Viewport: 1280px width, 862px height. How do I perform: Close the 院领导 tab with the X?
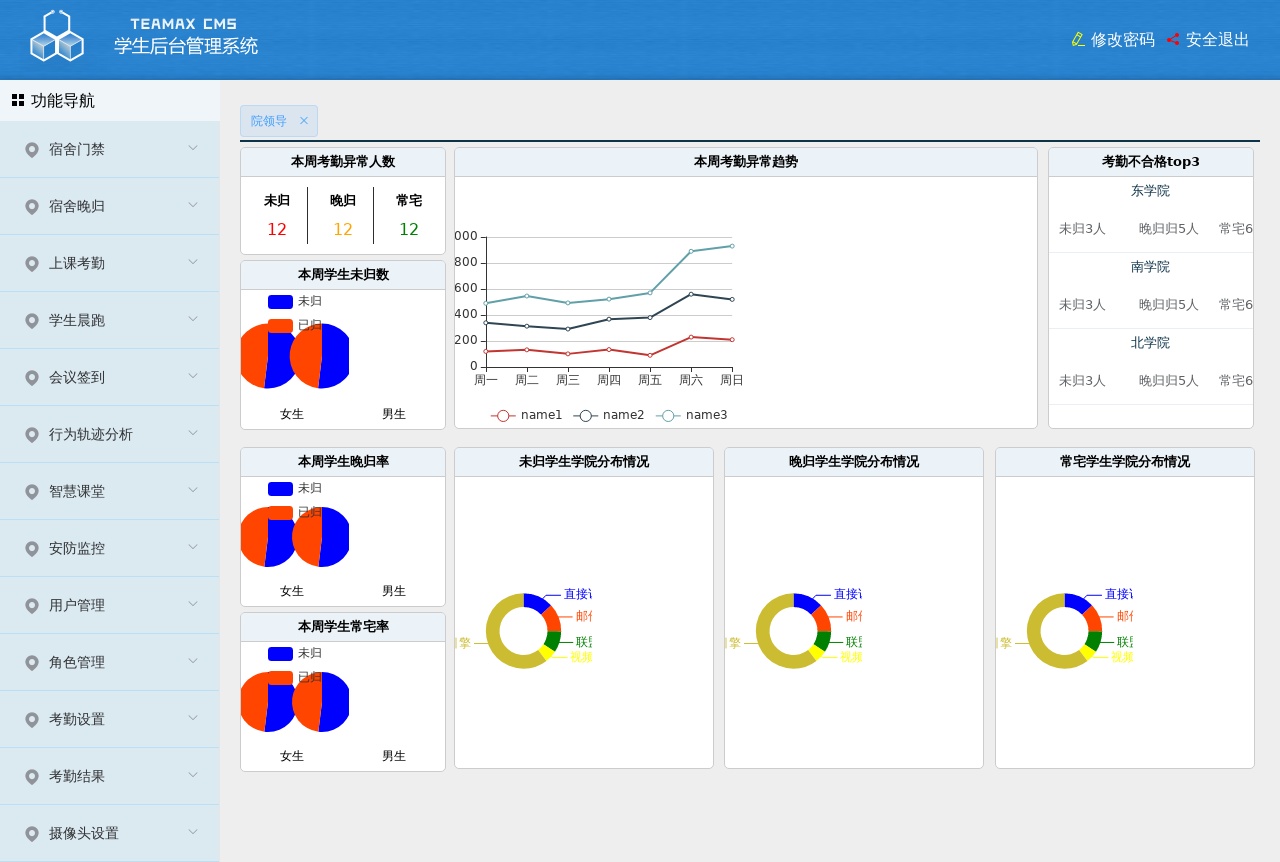pyautogui.click(x=304, y=121)
